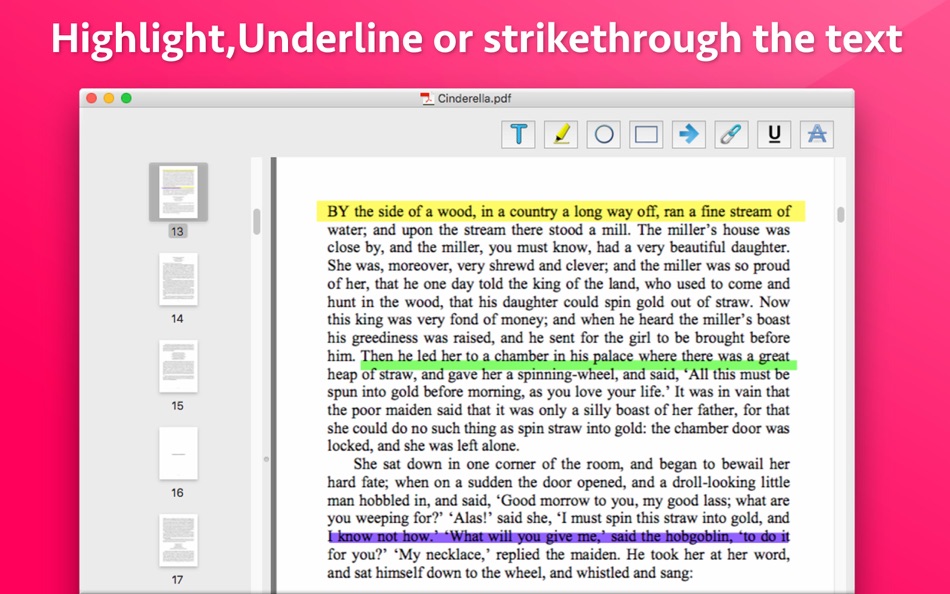Open page 13 thumbnail
This screenshot has height=594, width=950.
pyautogui.click(x=178, y=192)
